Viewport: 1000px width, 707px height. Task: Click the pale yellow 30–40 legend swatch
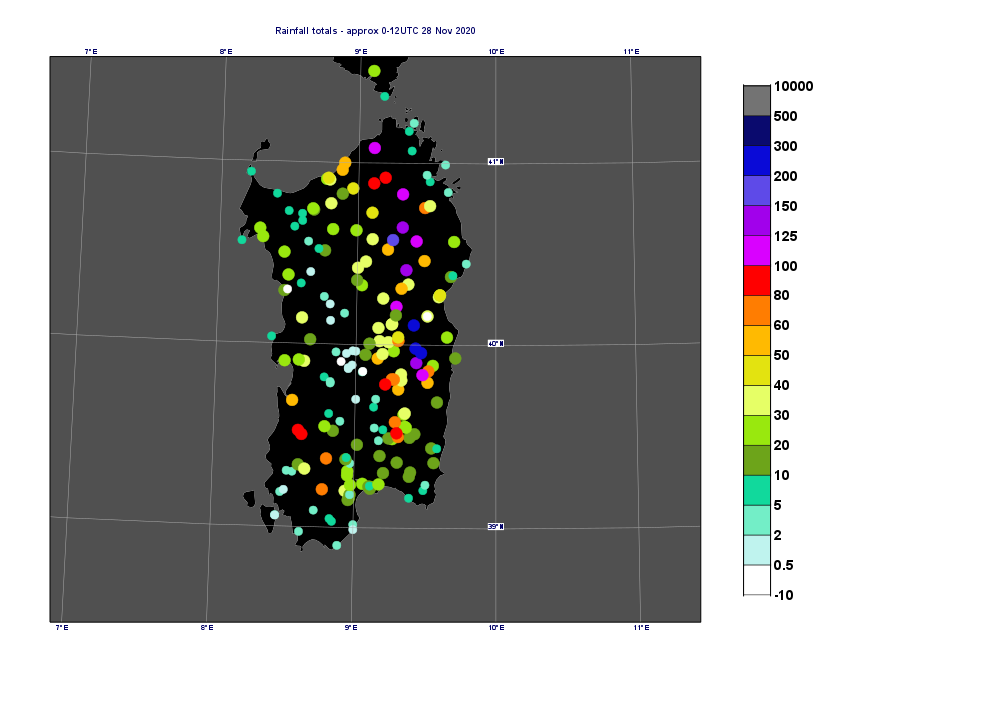pos(757,400)
